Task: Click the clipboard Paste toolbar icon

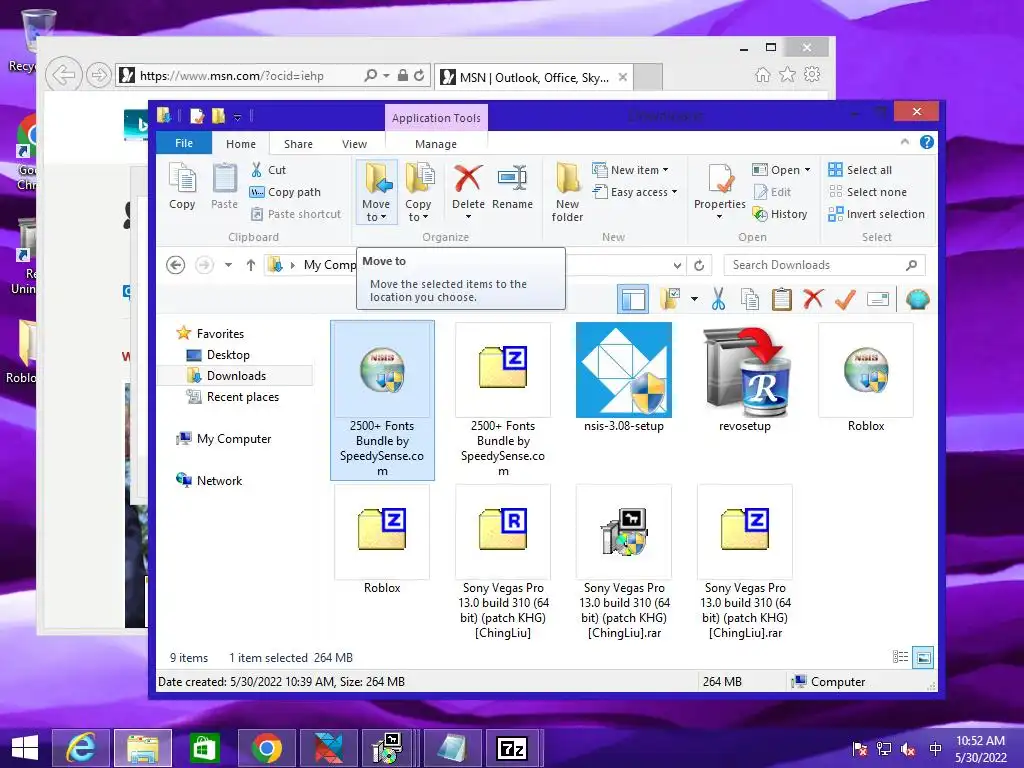Action: [x=782, y=300]
